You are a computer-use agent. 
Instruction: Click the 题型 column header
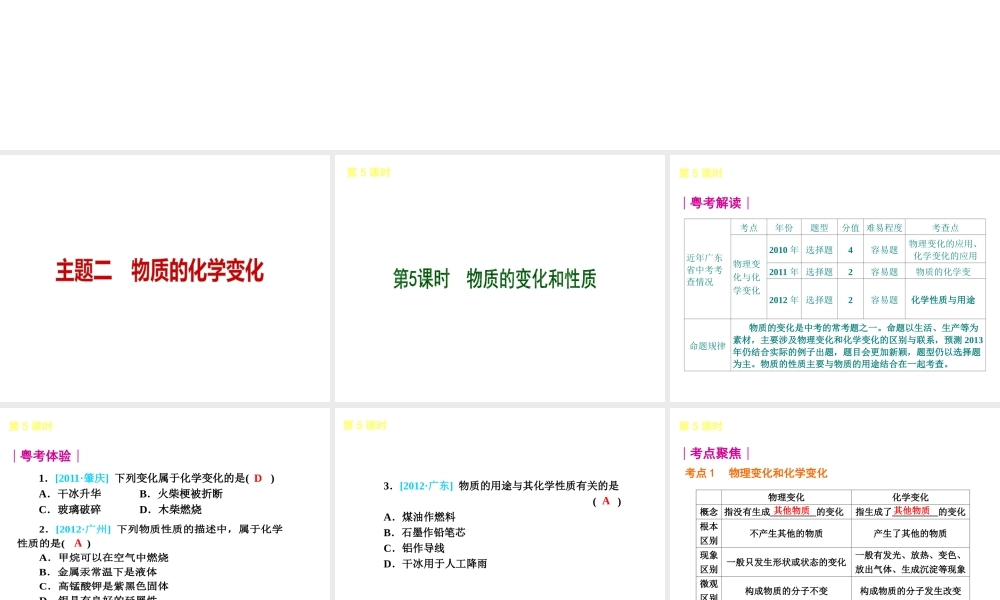pyautogui.click(x=819, y=228)
